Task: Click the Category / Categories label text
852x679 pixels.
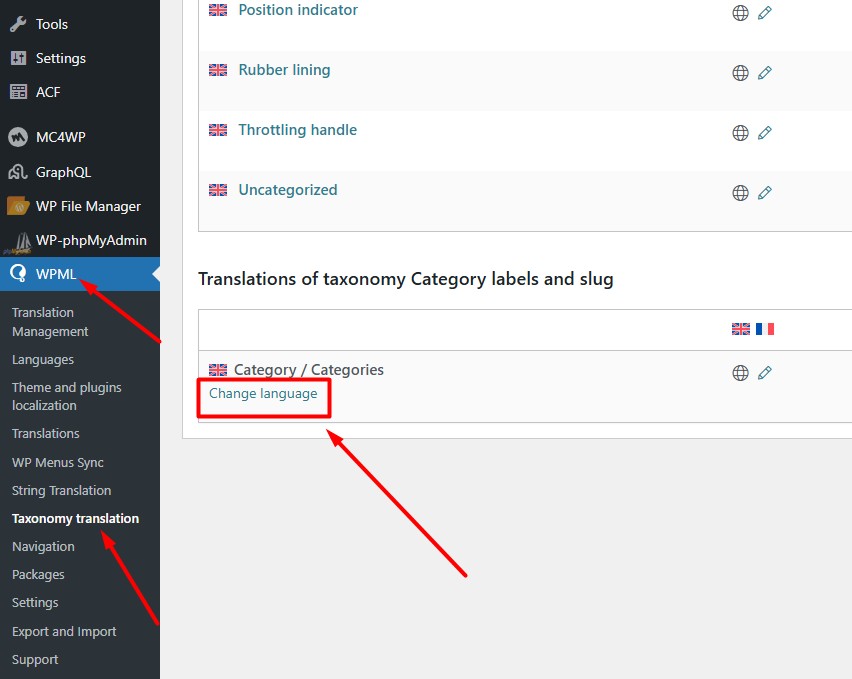Action: coord(309,370)
